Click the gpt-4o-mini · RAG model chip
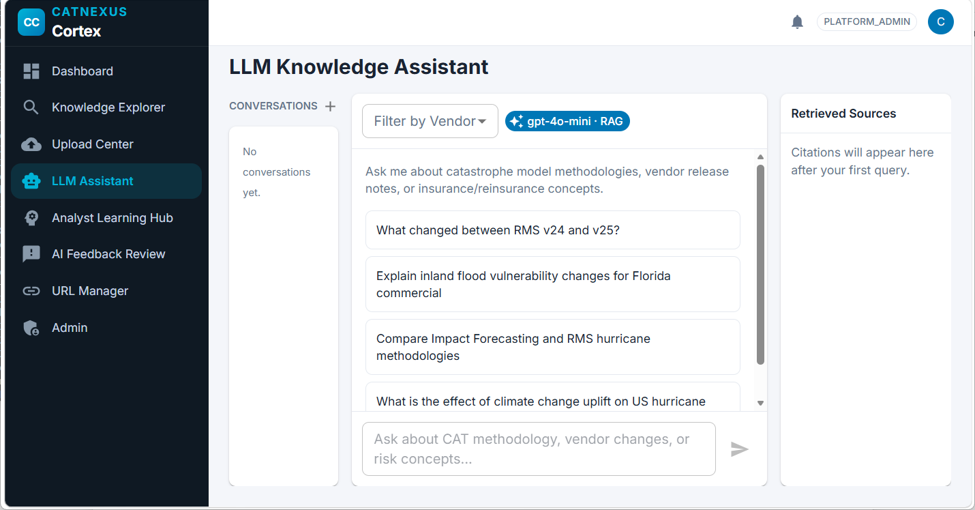This screenshot has width=975, height=510. coord(567,121)
